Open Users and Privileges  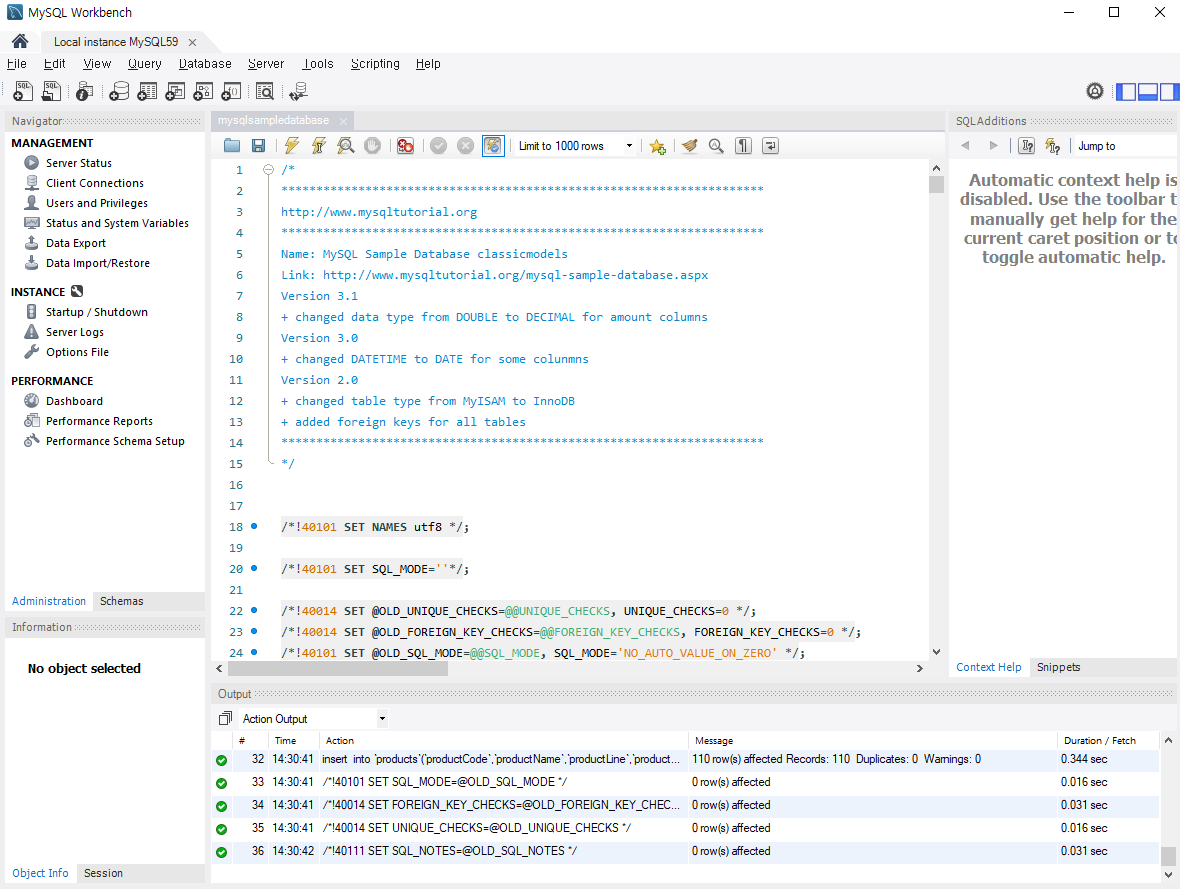96,203
